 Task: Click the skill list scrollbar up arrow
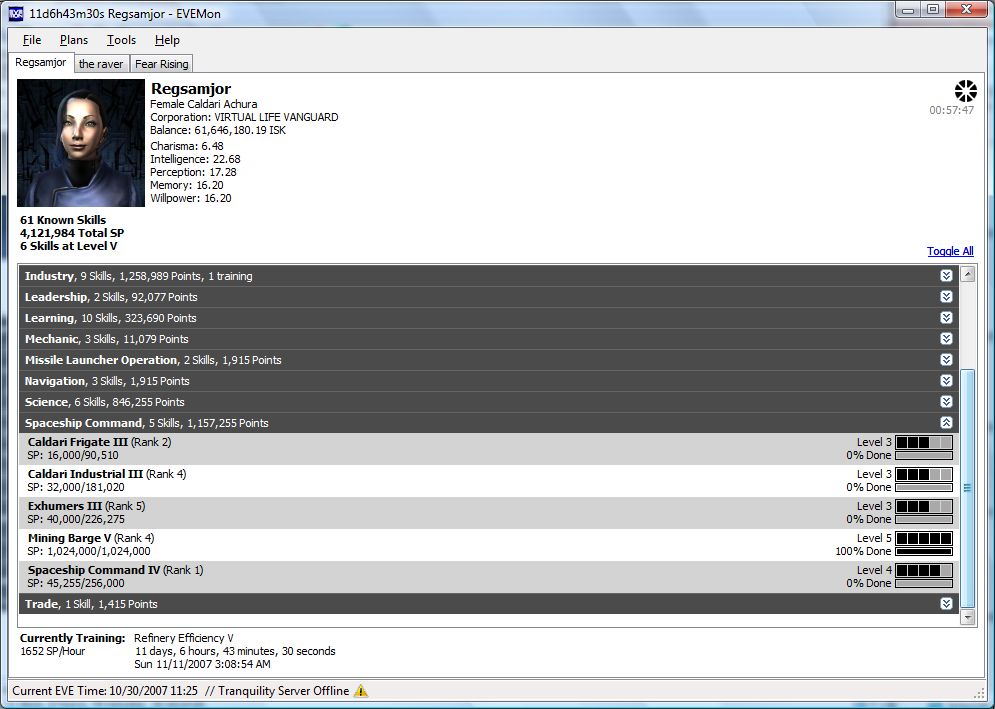[968, 274]
